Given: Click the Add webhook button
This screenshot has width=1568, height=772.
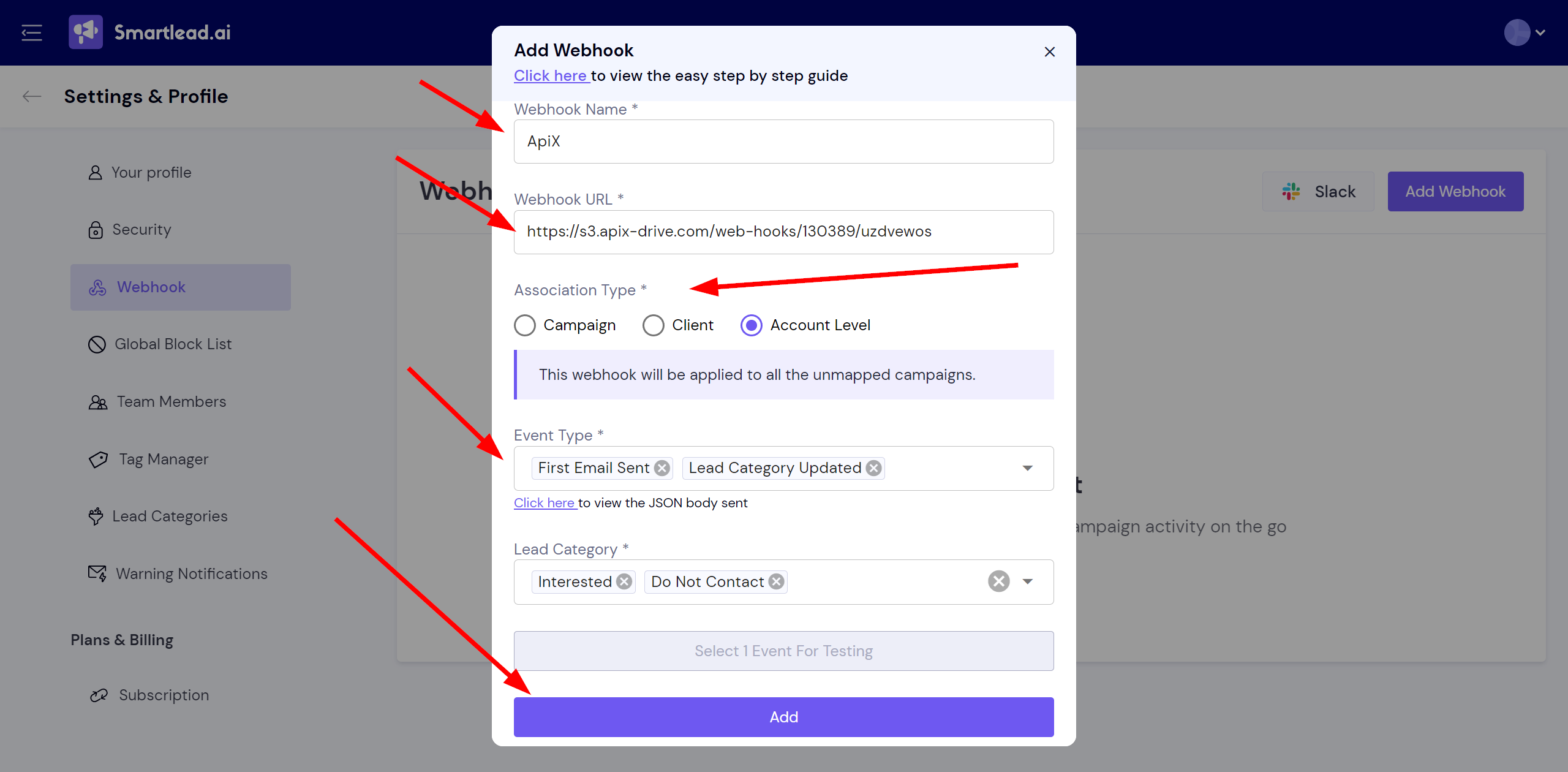Looking at the screenshot, I should (x=783, y=717).
